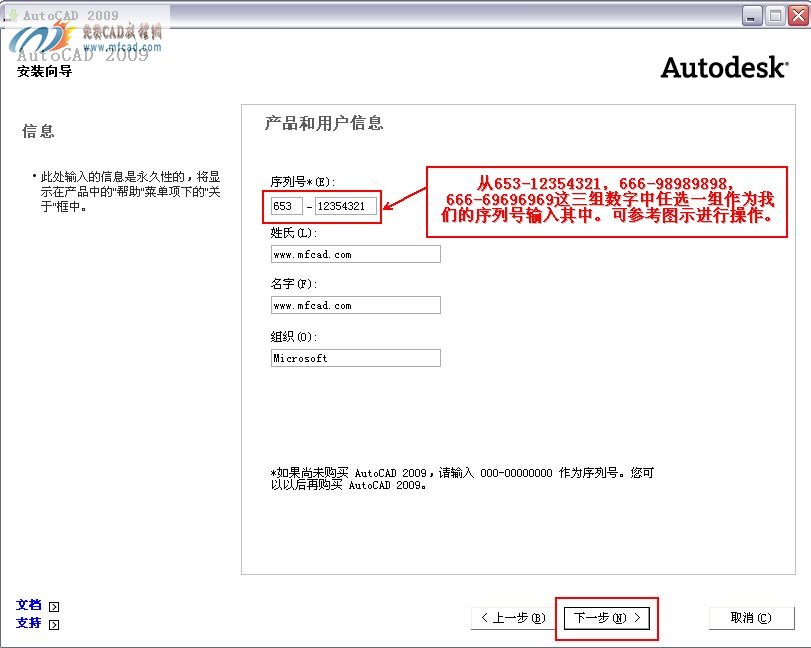811x648 pixels.
Task: Go back with the 上一步 button
Action: (x=513, y=617)
